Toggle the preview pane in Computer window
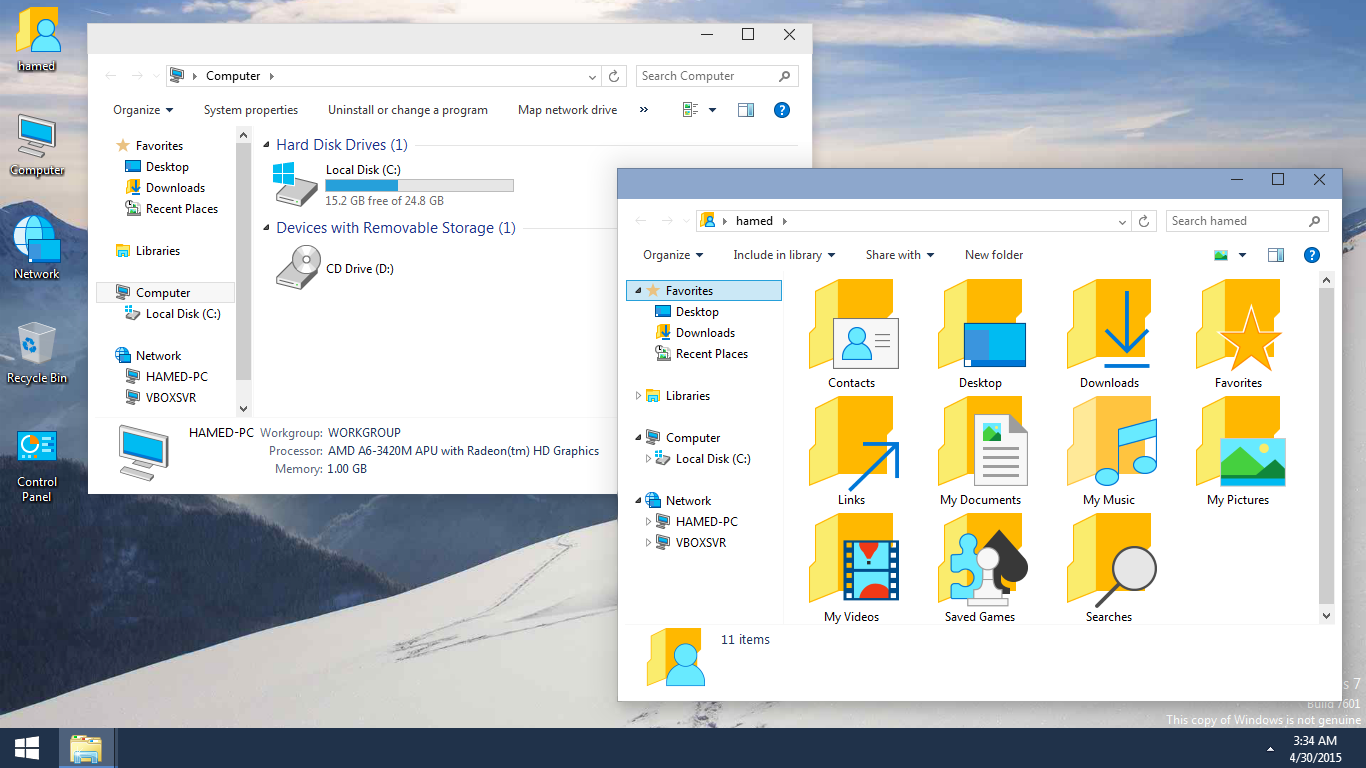The image size is (1366, 768). [745, 110]
